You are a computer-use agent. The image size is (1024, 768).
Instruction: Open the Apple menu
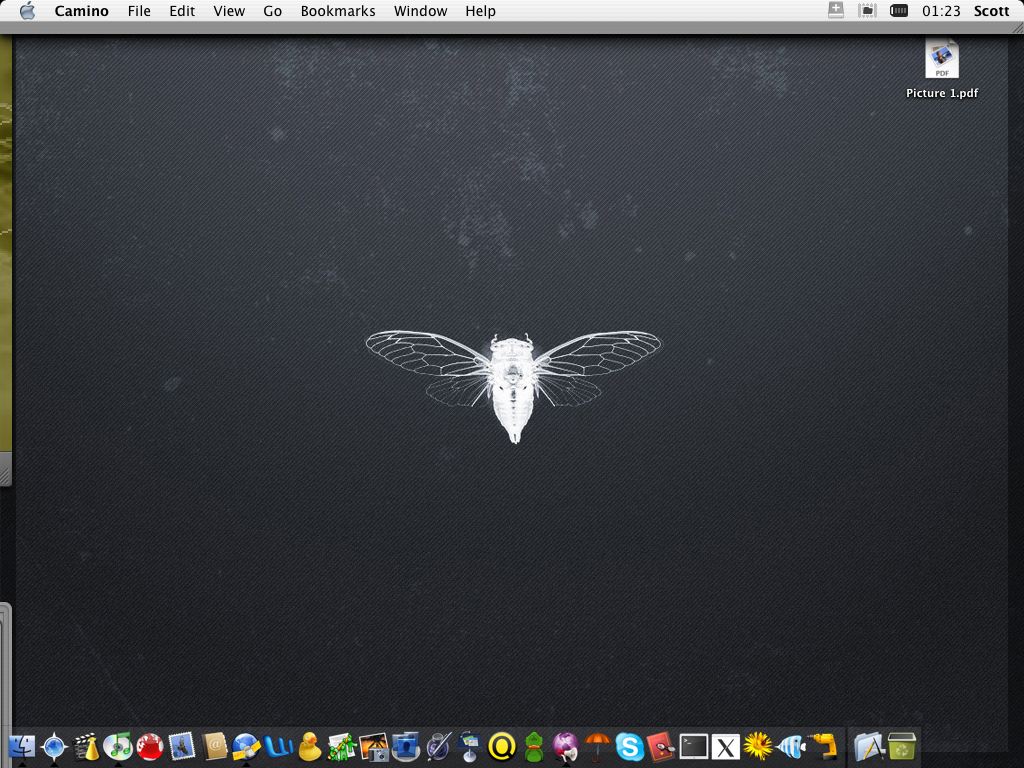click(x=27, y=11)
